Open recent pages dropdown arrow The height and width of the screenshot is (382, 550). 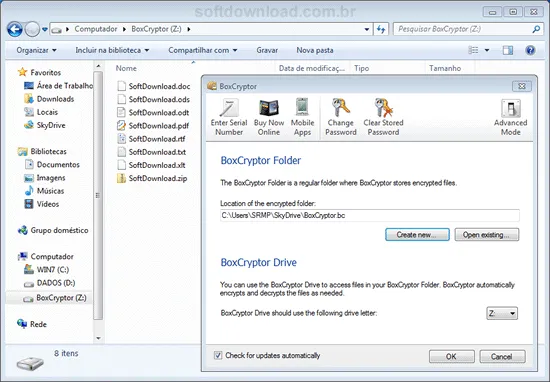(45, 29)
